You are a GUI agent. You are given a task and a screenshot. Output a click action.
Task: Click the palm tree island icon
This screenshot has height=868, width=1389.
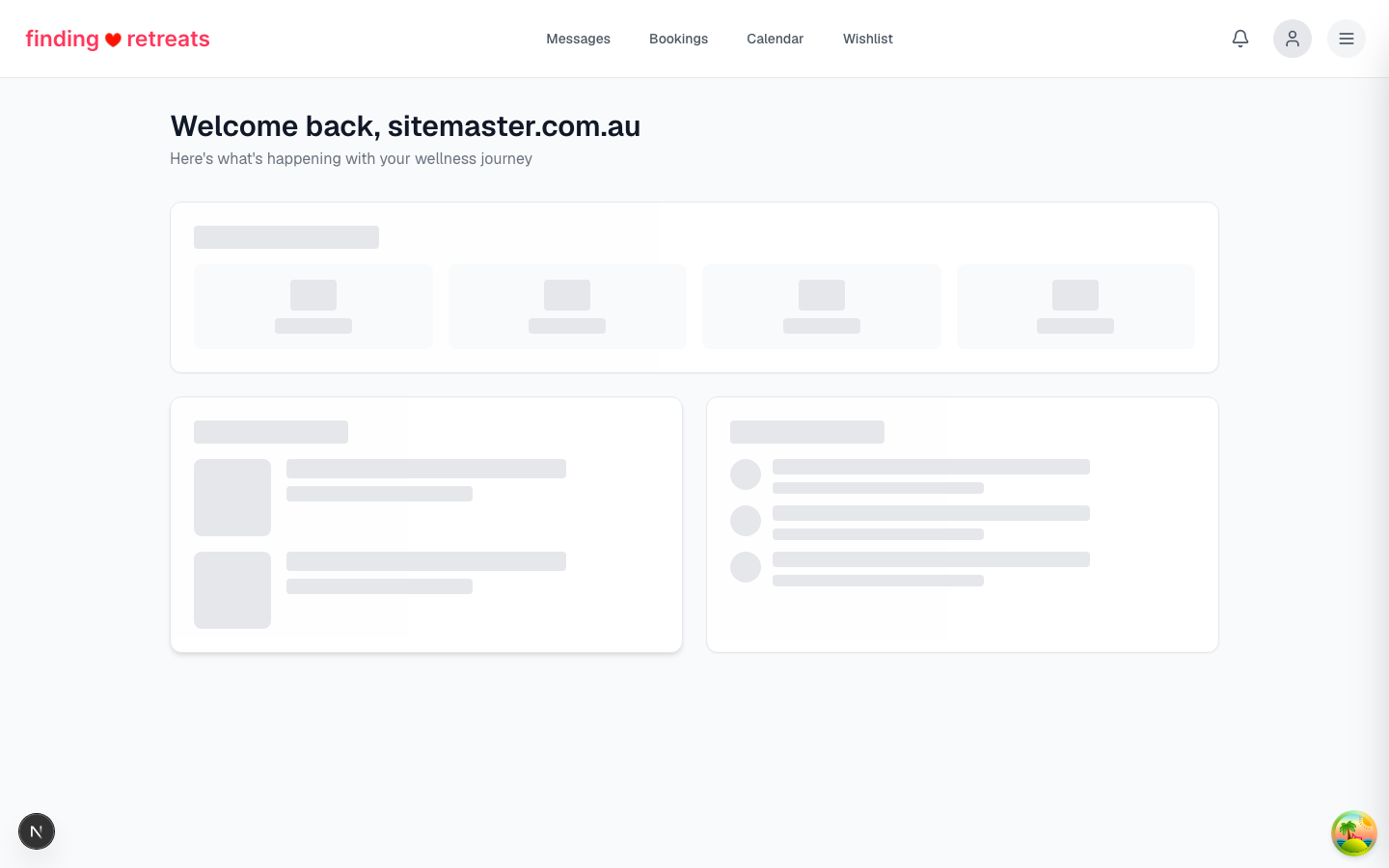tap(1354, 833)
